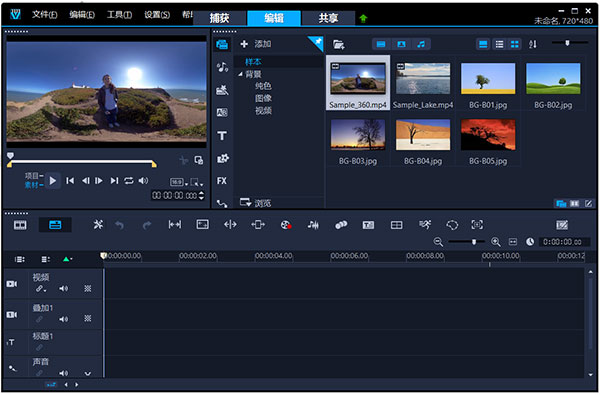Select the 纯色 library entry
This screenshot has width=600, height=395.
(263, 86)
